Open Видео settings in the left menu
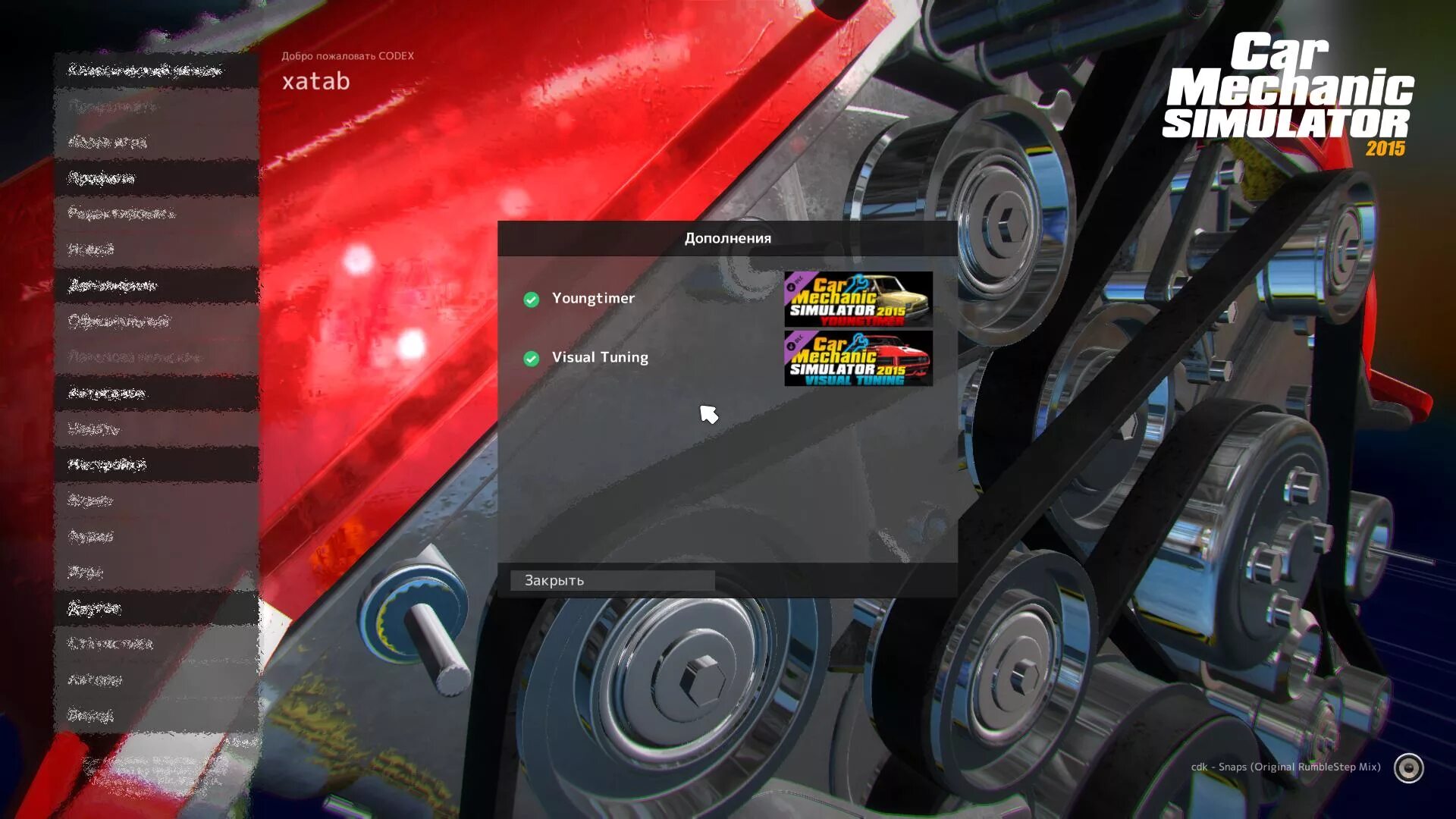Screen dimensions: 1456x819 pos(90,500)
